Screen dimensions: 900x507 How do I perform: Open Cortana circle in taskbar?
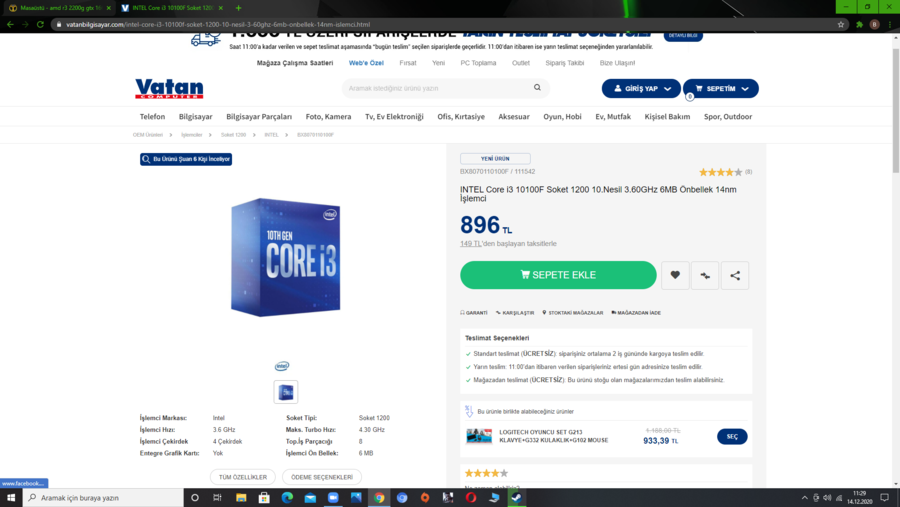[x=195, y=497]
